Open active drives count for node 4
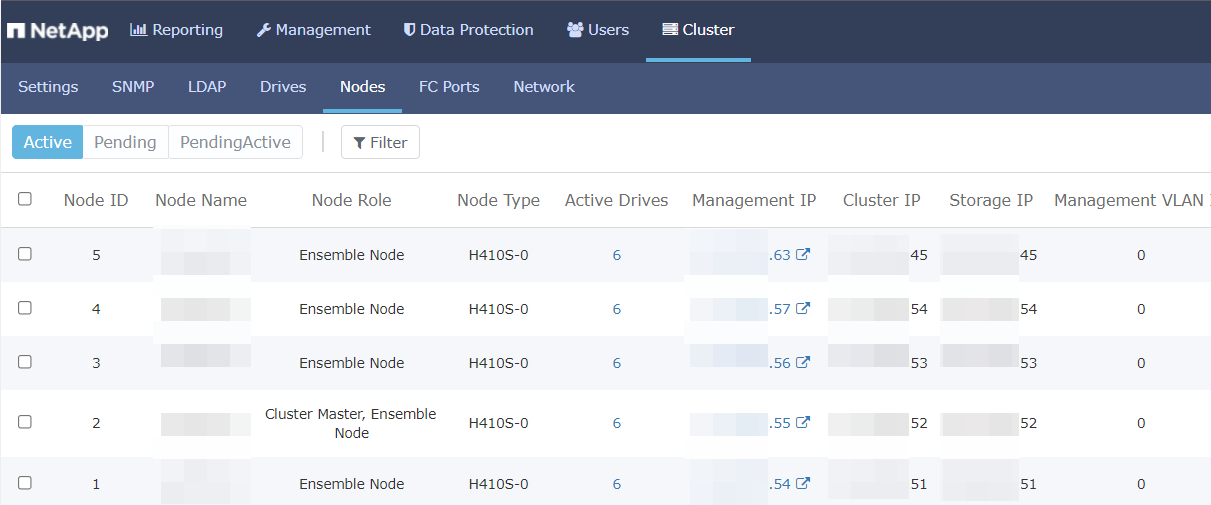Image resolution: width=1211 pixels, height=505 pixels. click(x=617, y=309)
